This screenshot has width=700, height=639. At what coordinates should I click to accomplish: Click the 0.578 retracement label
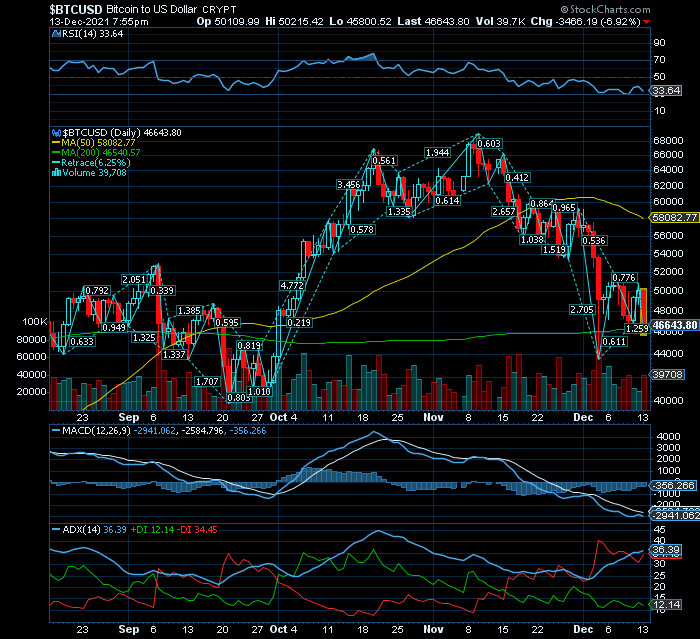pyautogui.click(x=362, y=230)
